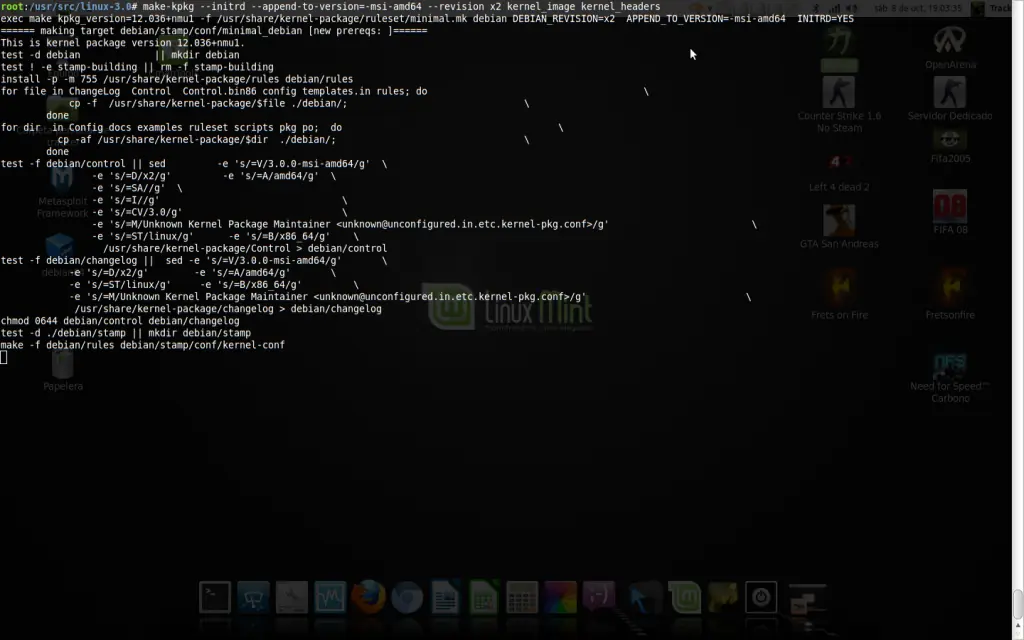
Task: Open the rainbow color app in the dock
Action: 560,597
